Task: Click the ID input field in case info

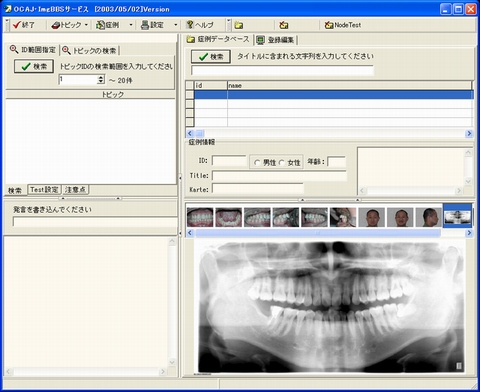Action: 229,161
